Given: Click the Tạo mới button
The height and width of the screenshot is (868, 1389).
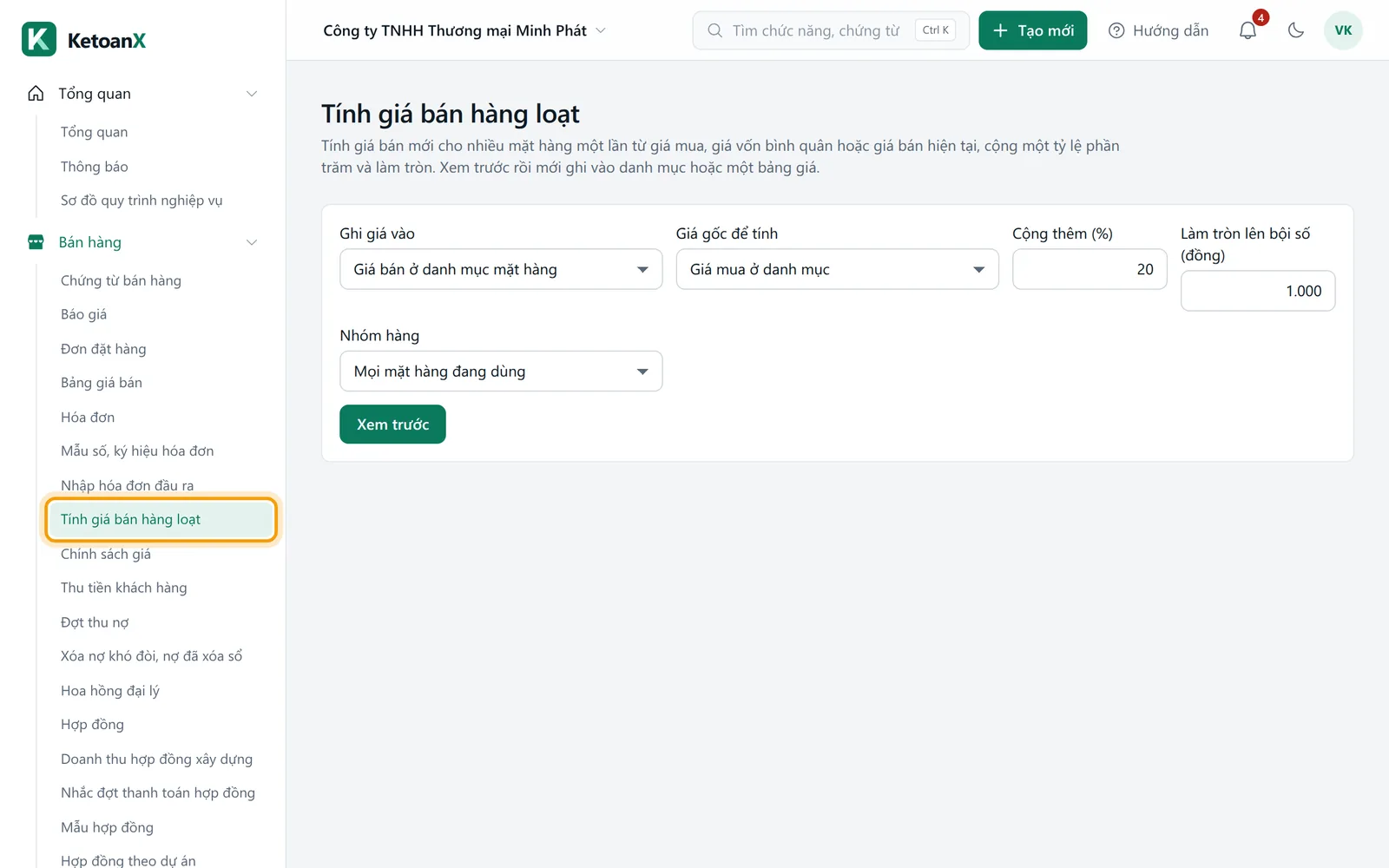Looking at the screenshot, I should pyautogui.click(x=1032, y=30).
